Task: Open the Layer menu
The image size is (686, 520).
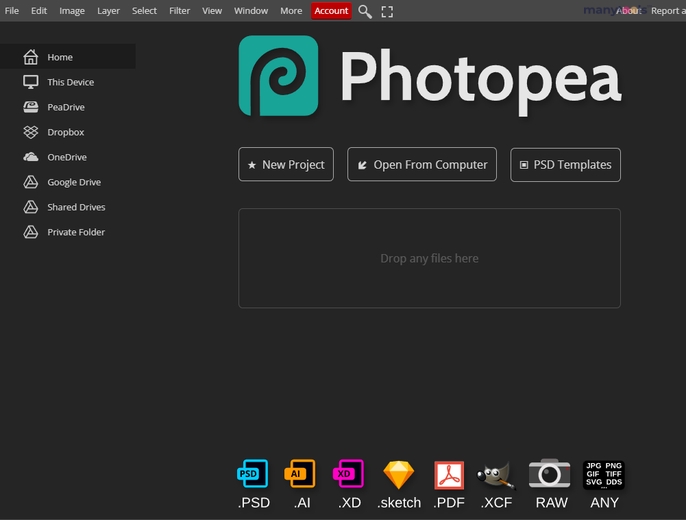Action: pyautogui.click(x=108, y=11)
